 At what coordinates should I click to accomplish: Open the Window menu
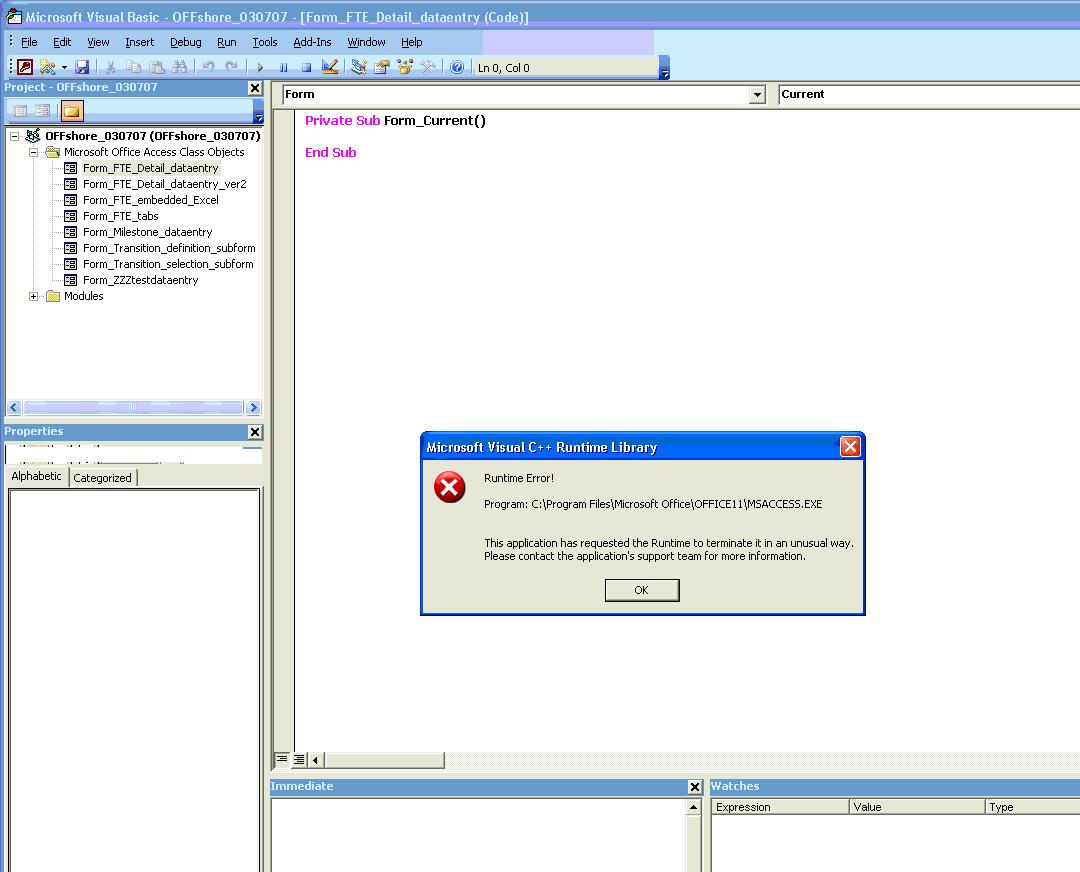(366, 42)
